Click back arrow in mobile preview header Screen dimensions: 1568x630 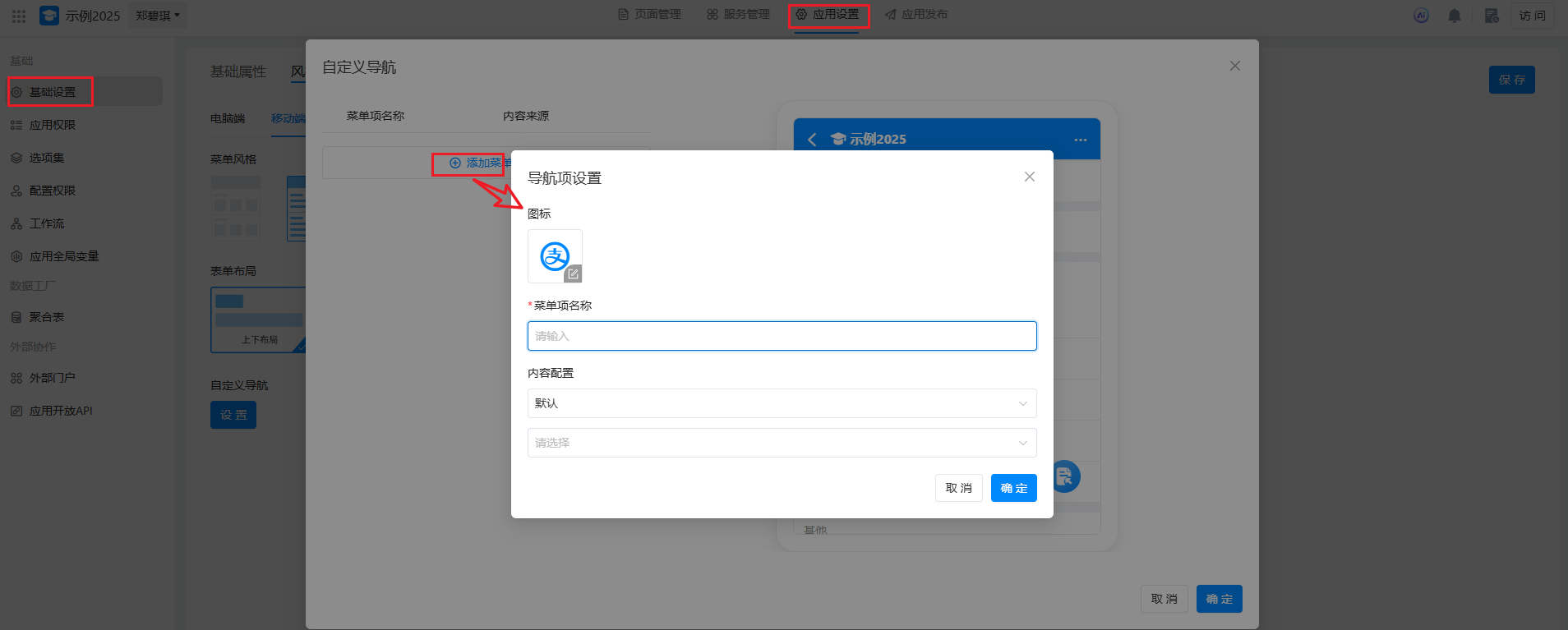(812, 140)
